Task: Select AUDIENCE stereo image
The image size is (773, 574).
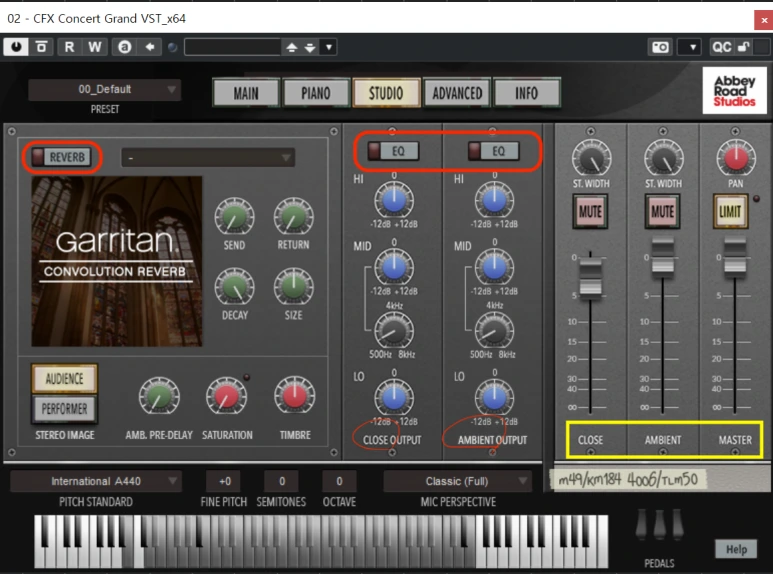Action: tap(65, 378)
